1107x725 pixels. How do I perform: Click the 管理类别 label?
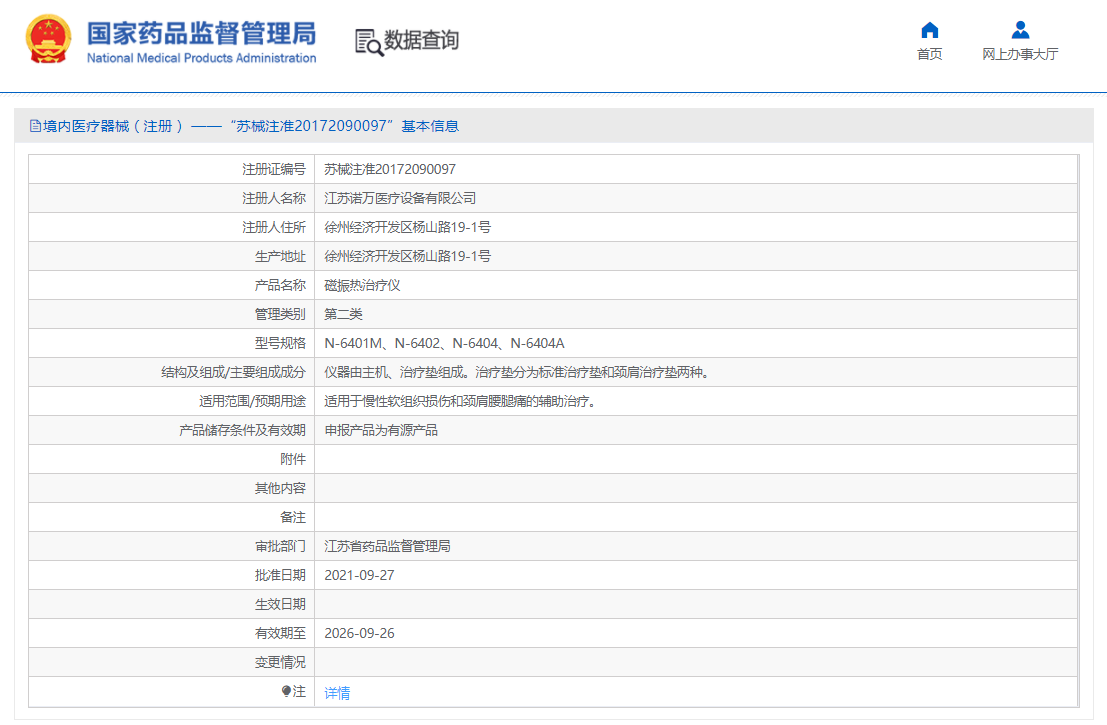coord(280,314)
